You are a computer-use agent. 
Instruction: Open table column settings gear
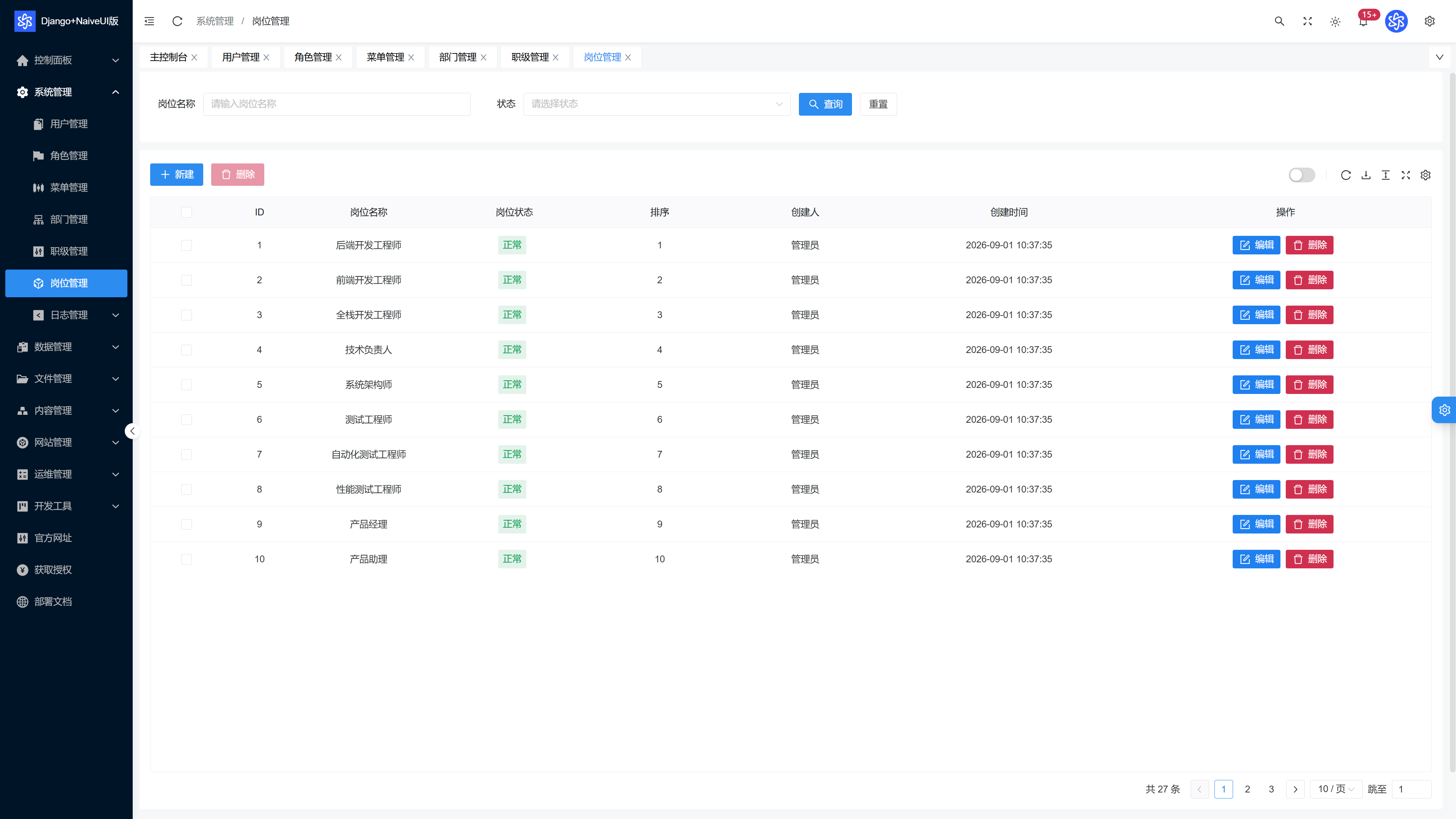tap(1426, 175)
